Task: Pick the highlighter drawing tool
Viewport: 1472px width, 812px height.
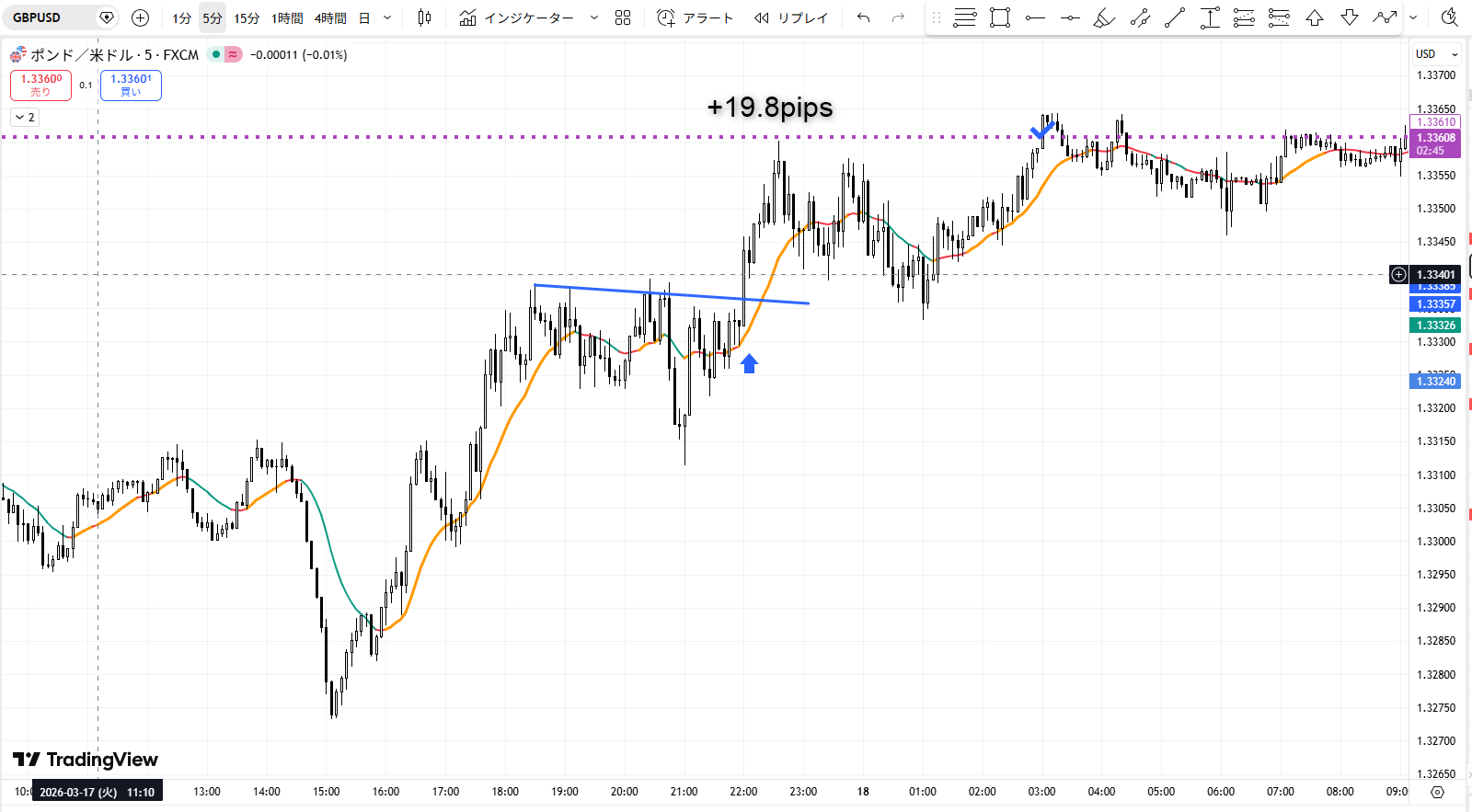Action: pyautogui.click(x=1104, y=17)
